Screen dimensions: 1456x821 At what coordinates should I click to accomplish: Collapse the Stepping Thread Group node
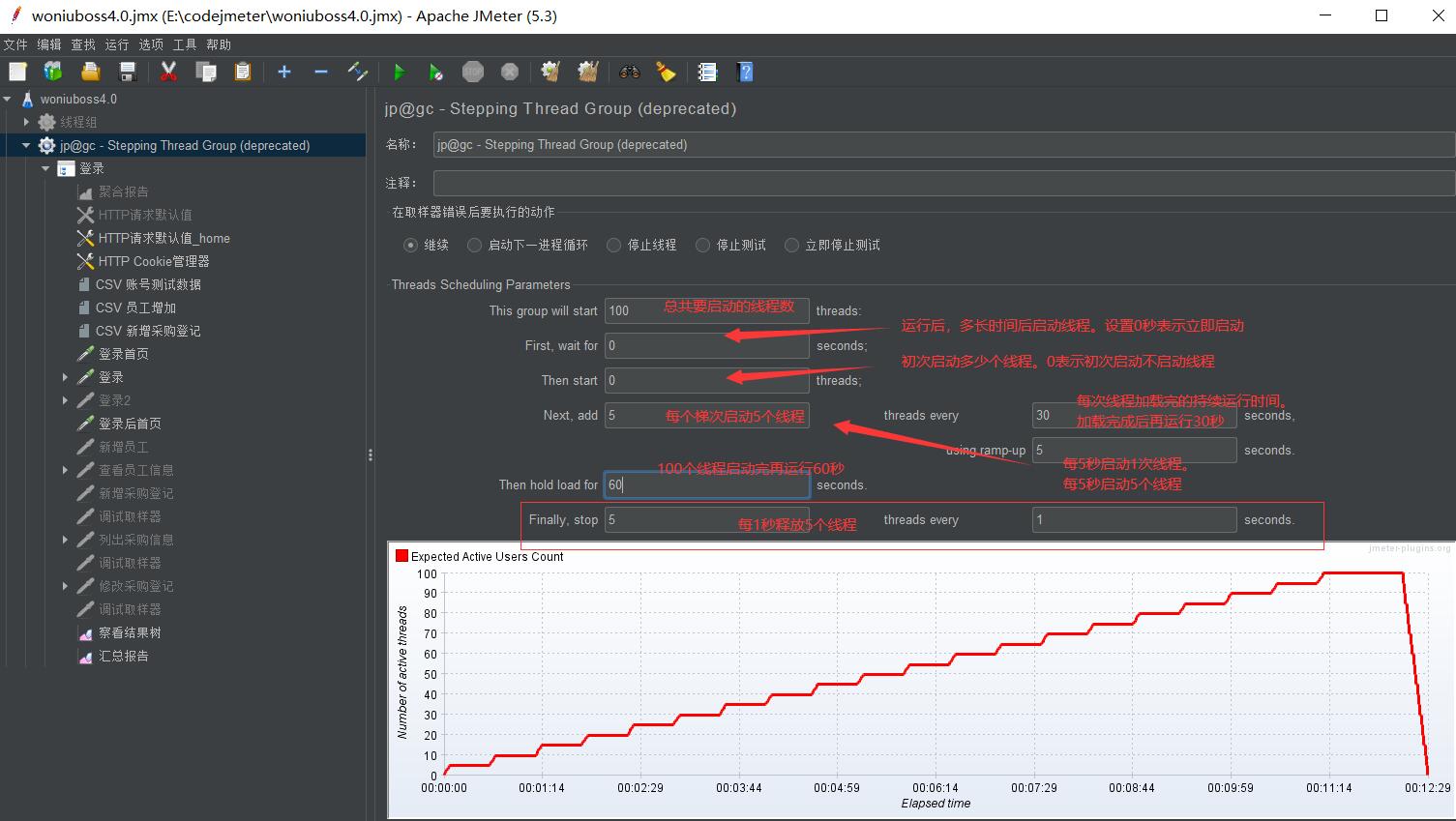point(27,145)
